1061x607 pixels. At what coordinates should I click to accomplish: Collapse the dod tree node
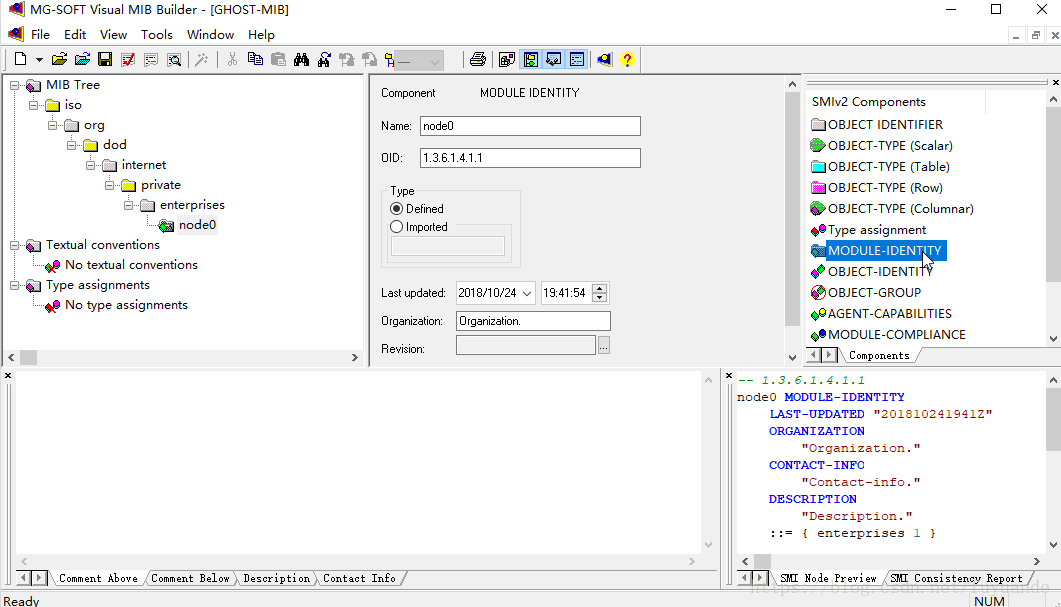(71, 145)
